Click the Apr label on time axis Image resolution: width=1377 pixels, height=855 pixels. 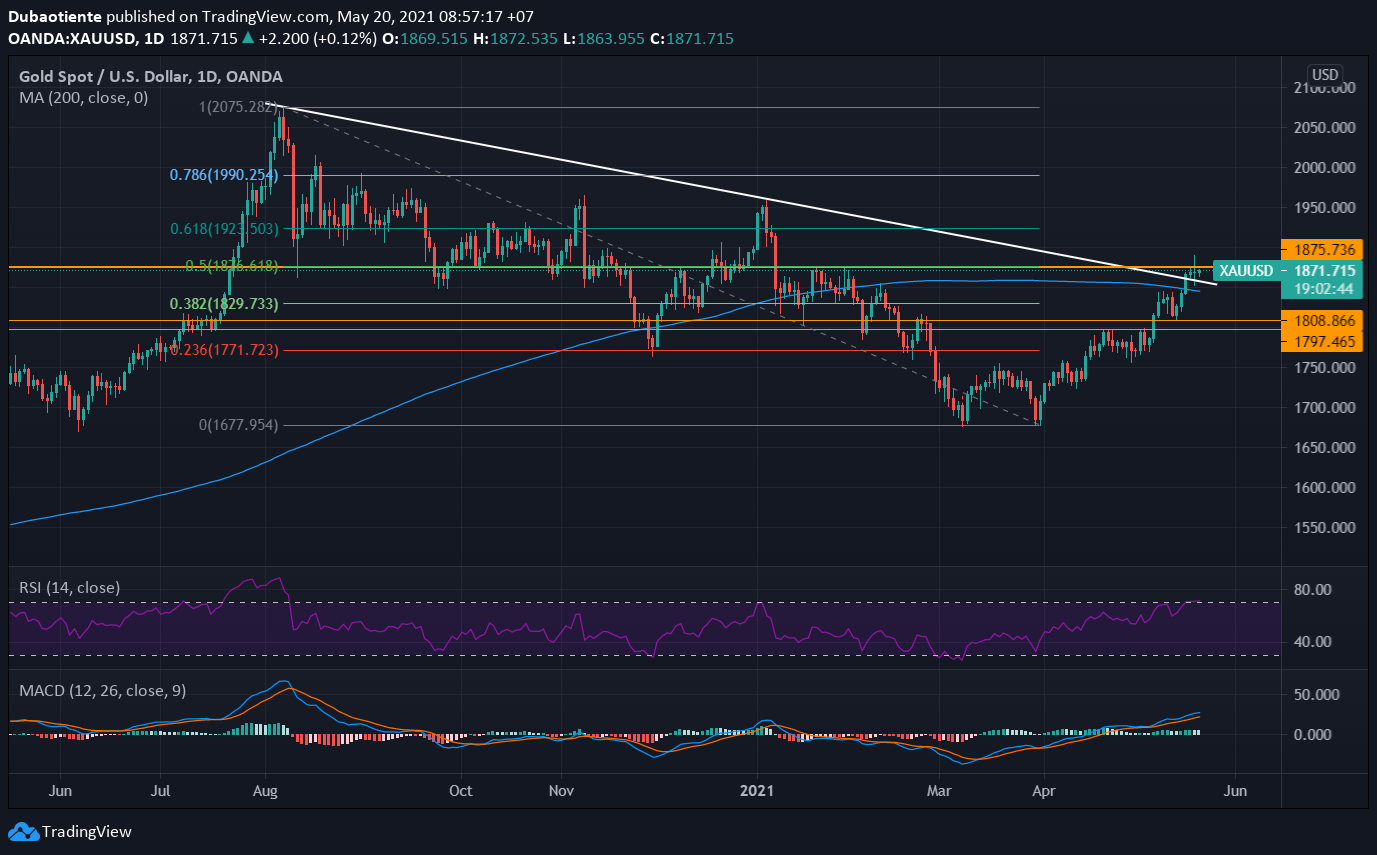point(1043,789)
